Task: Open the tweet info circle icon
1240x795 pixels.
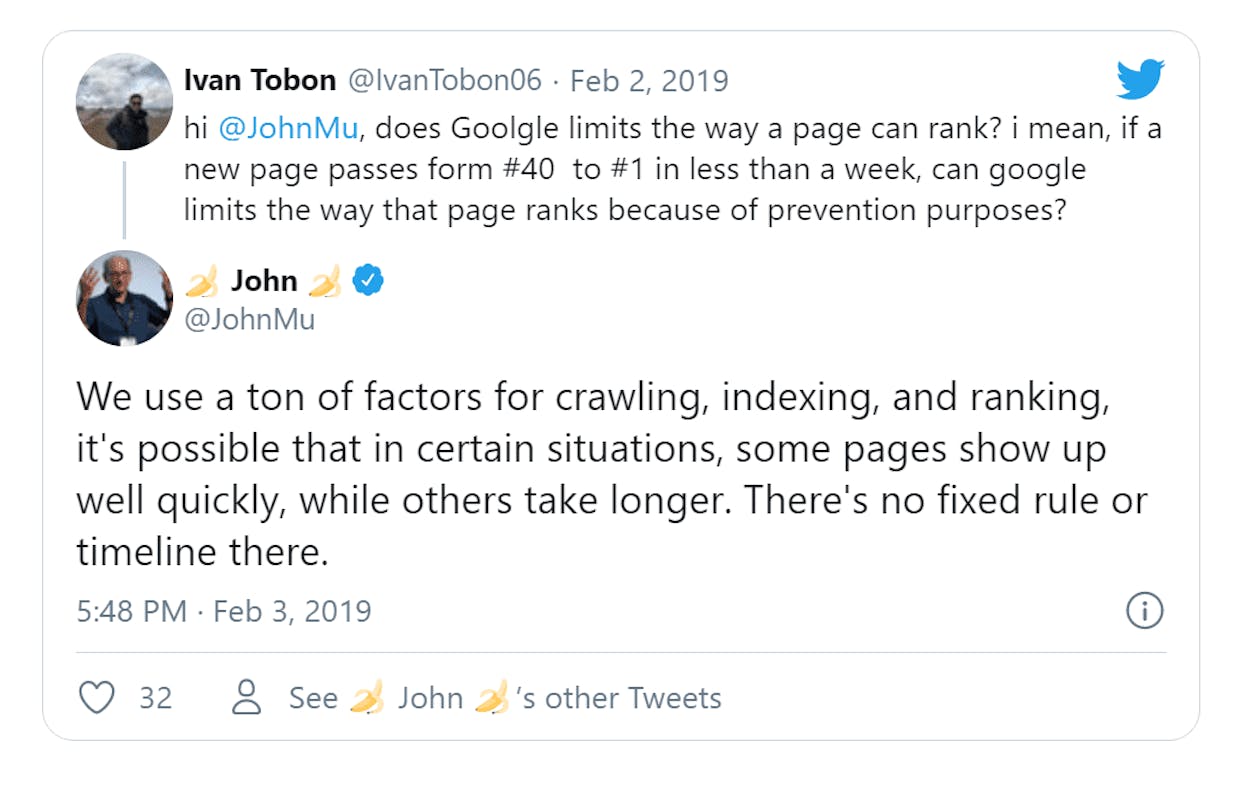Action: [x=1144, y=610]
